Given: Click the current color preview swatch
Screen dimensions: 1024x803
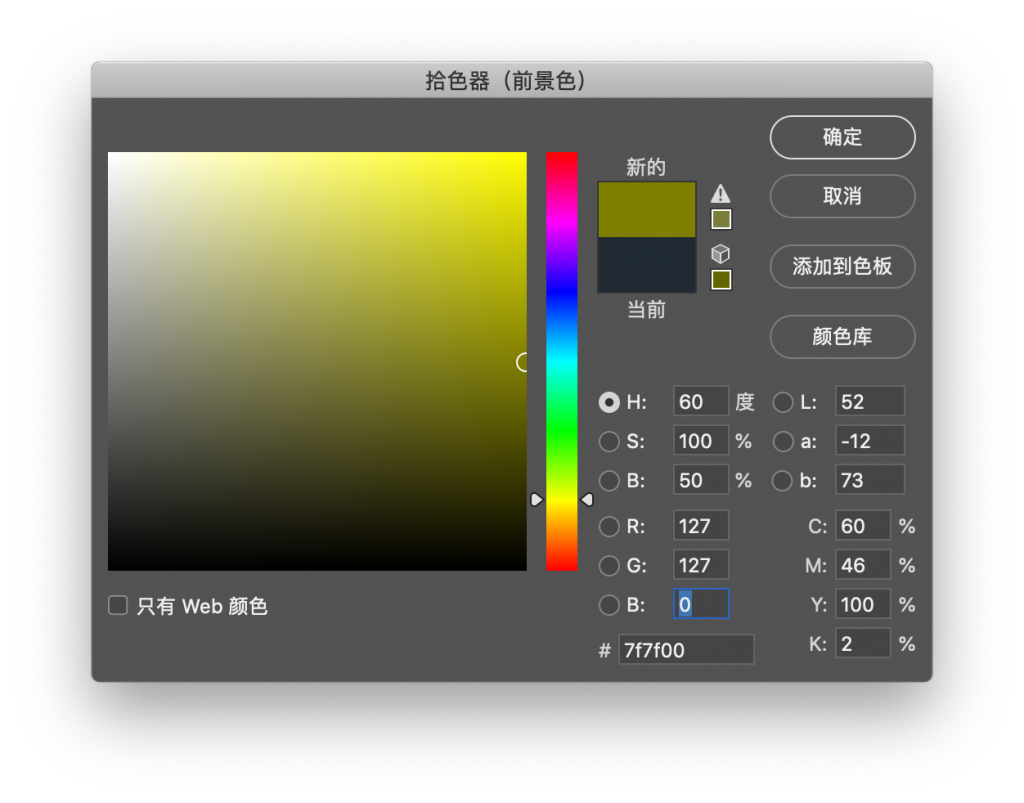Looking at the screenshot, I should point(646,265).
